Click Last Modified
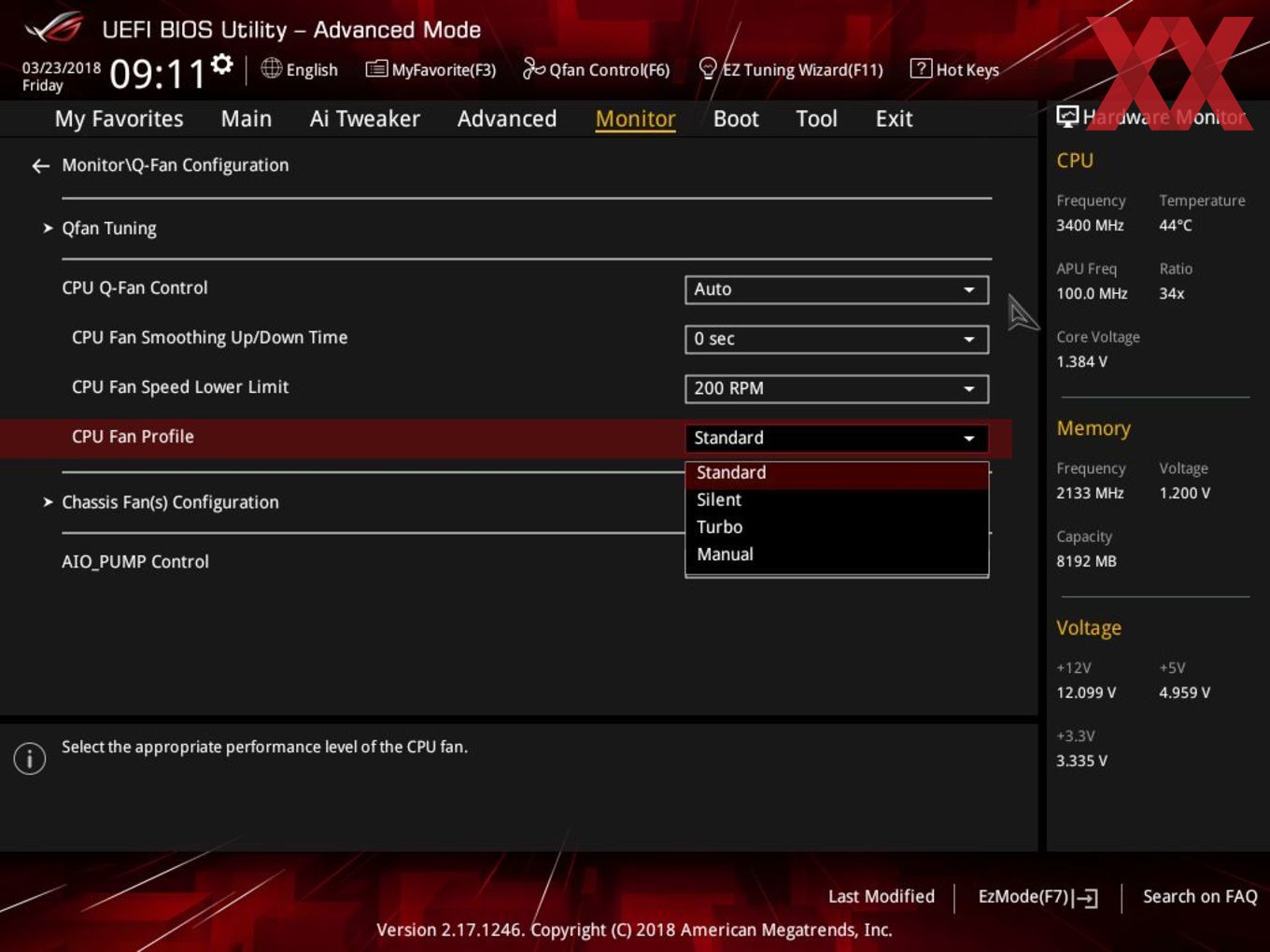This screenshot has width=1270, height=952. (x=881, y=896)
